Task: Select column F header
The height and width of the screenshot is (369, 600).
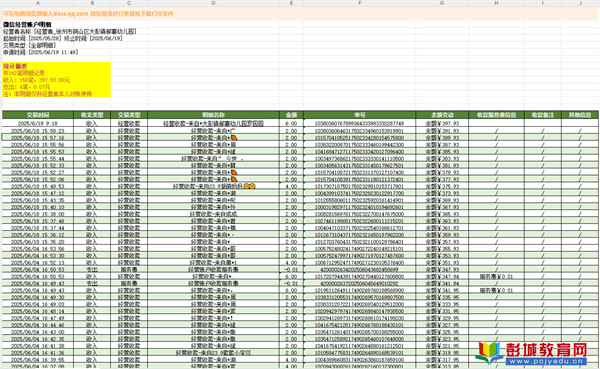Action: [359, 3]
